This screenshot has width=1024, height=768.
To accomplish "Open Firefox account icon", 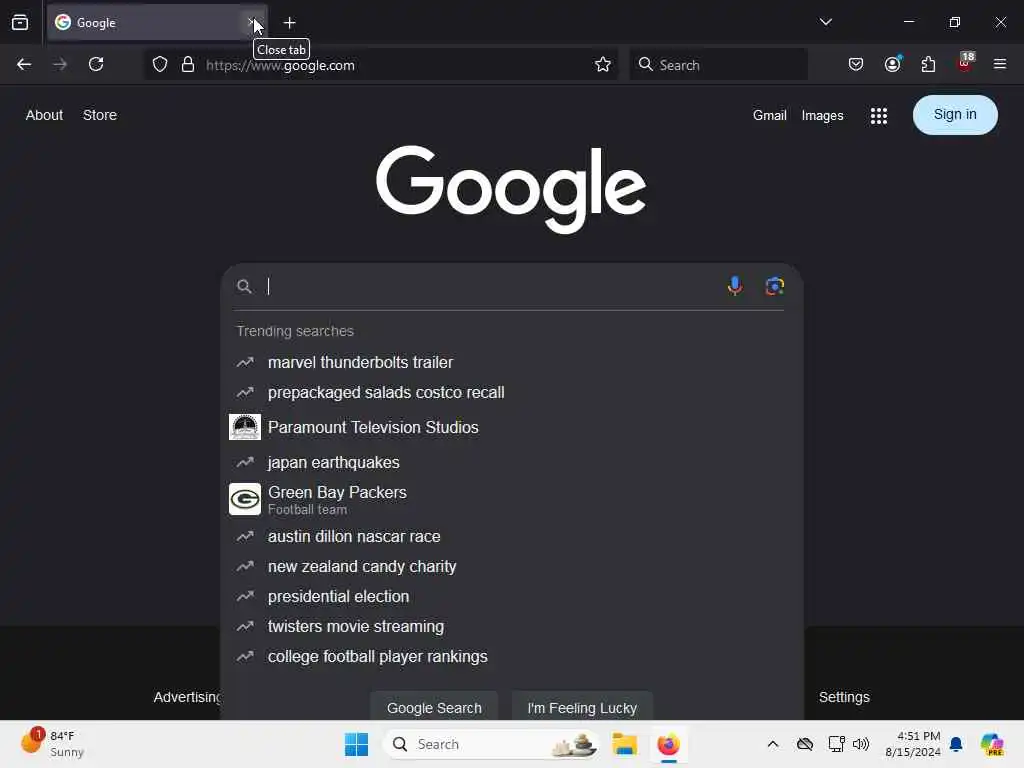I will point(893,64).
